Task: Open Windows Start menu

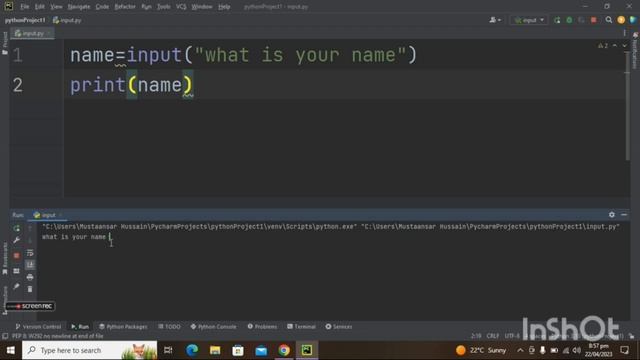Action: pos(11,350)
